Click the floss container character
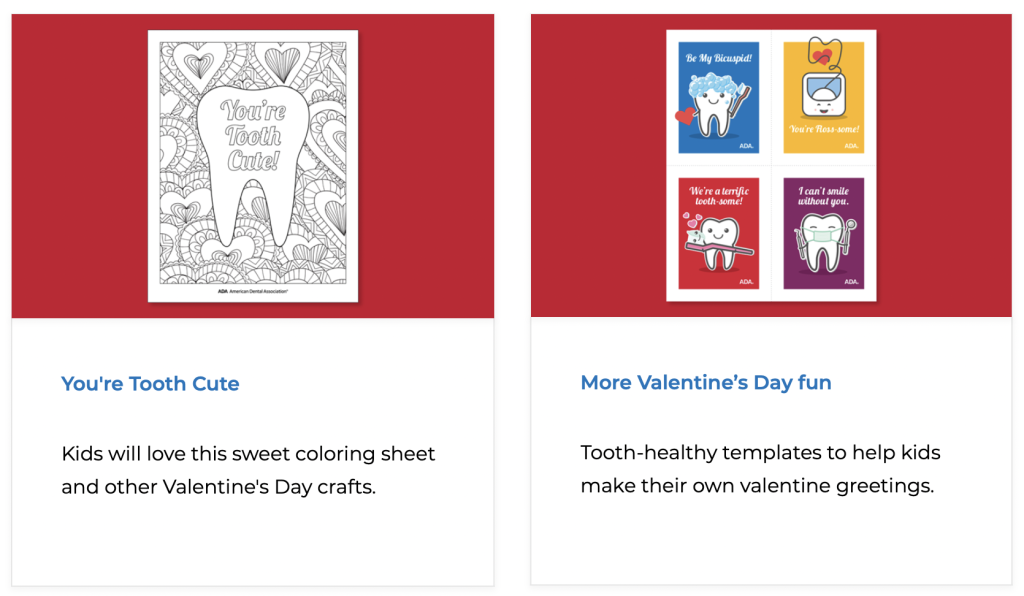The width and height of the screenshot is (1024, 596). tap(824, 88)
